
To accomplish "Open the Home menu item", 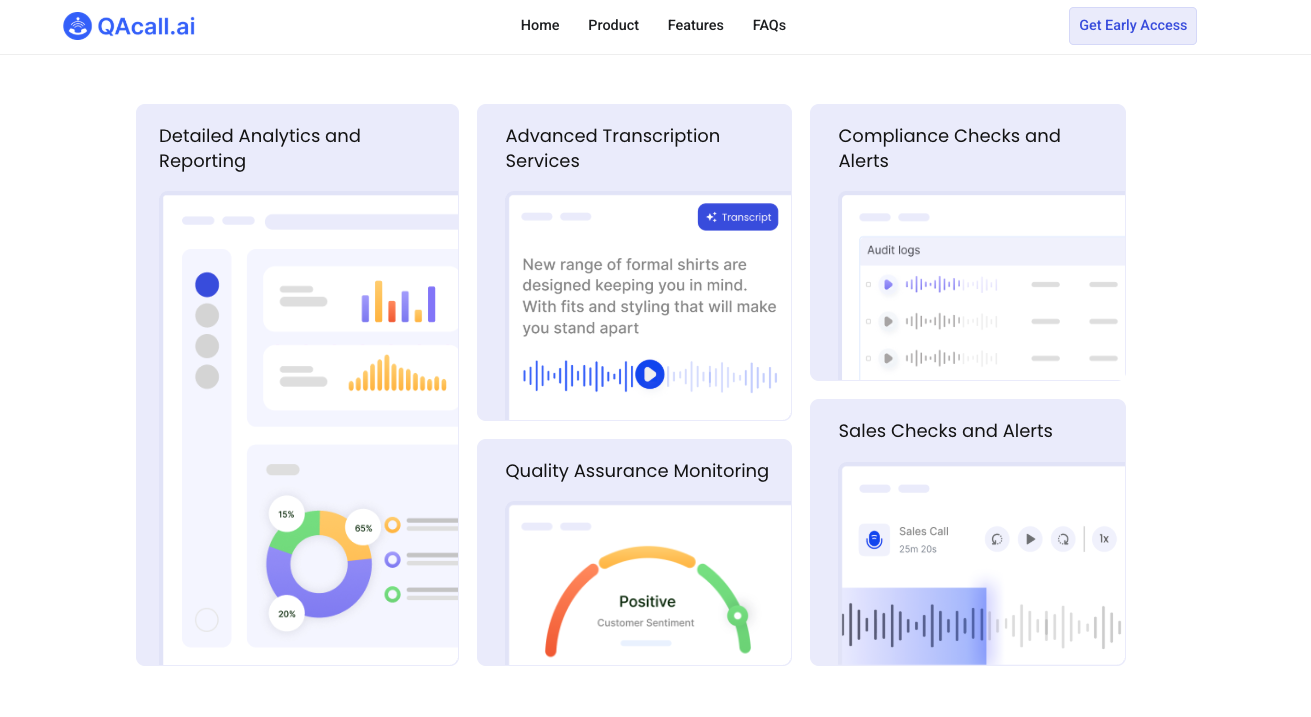I will coord(540,25).
